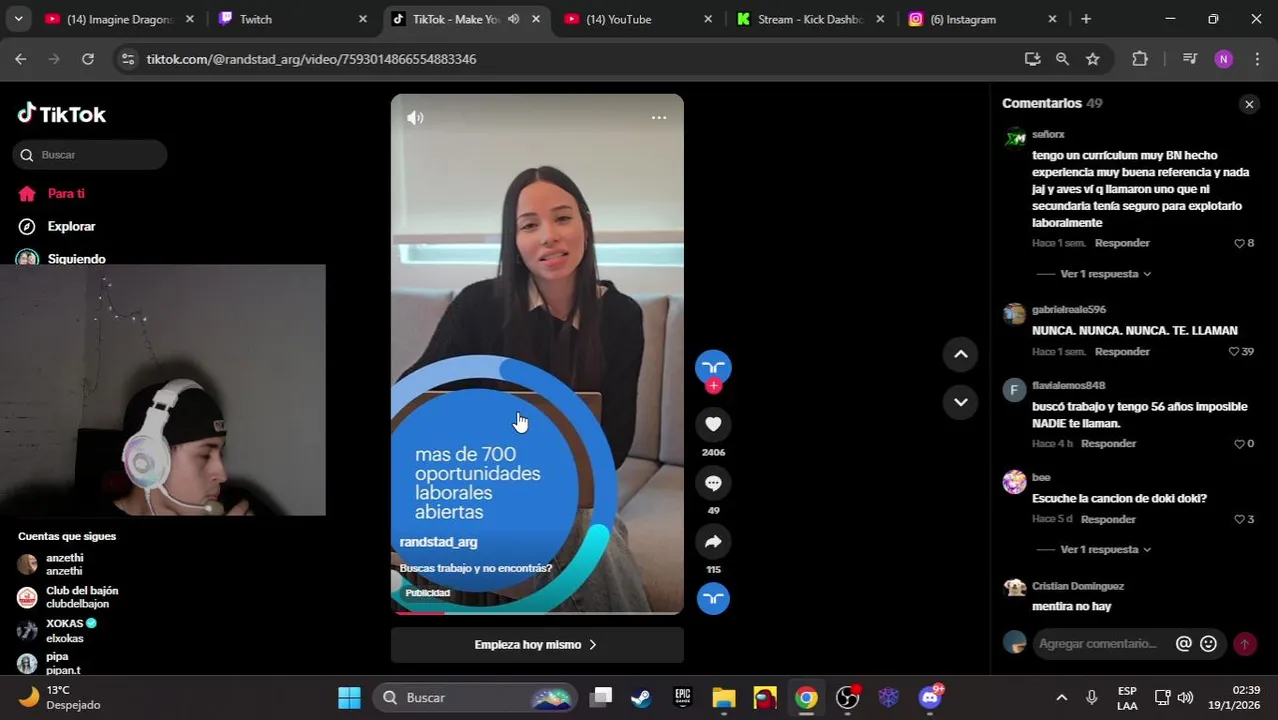Click Empleza hoy mismo button

[x=537, y=645]
